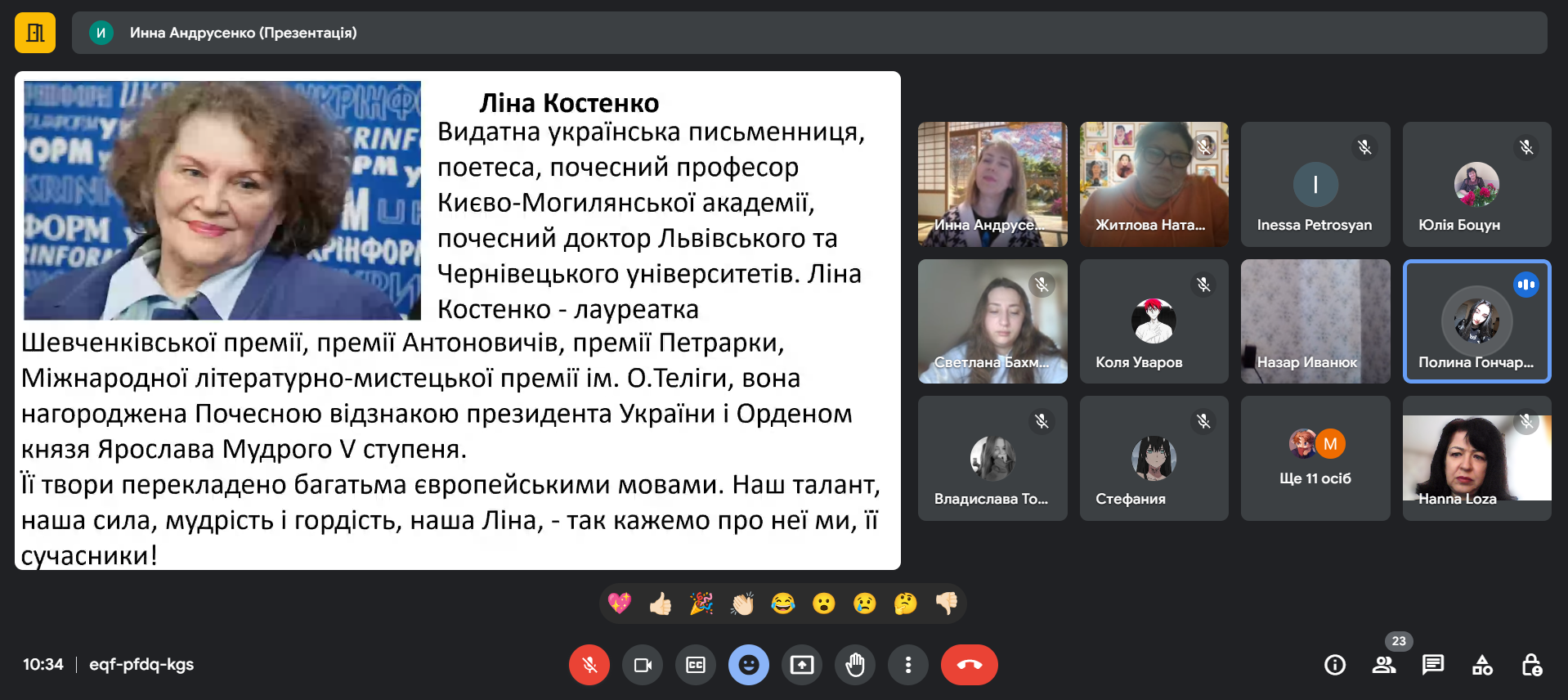This screenshot has width=1568, height=700.
Task: Click the yellow room icon at top left
Action: pyautogui.click(x=35, y=33)
